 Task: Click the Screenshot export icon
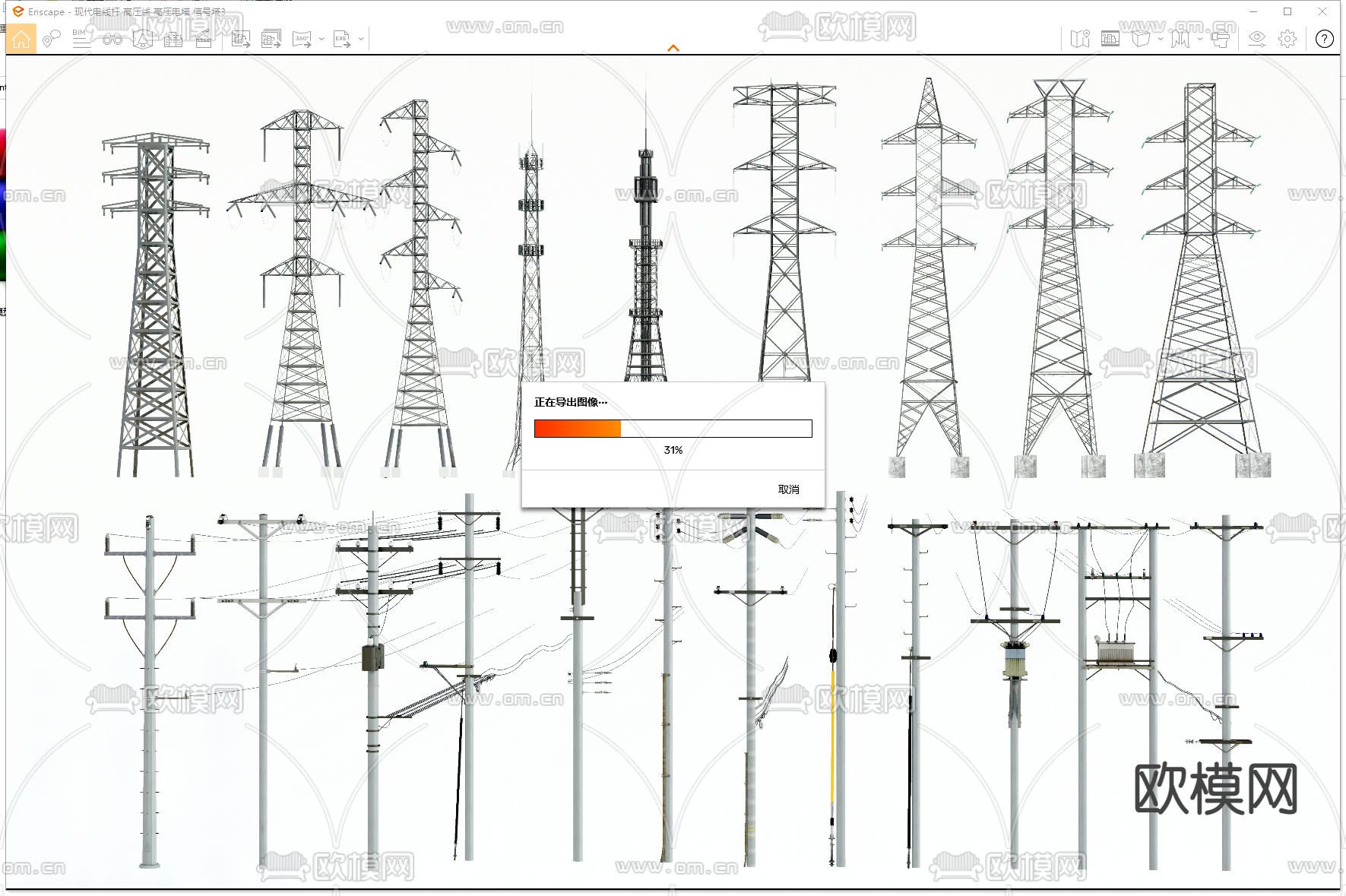[x=241, y=39]
